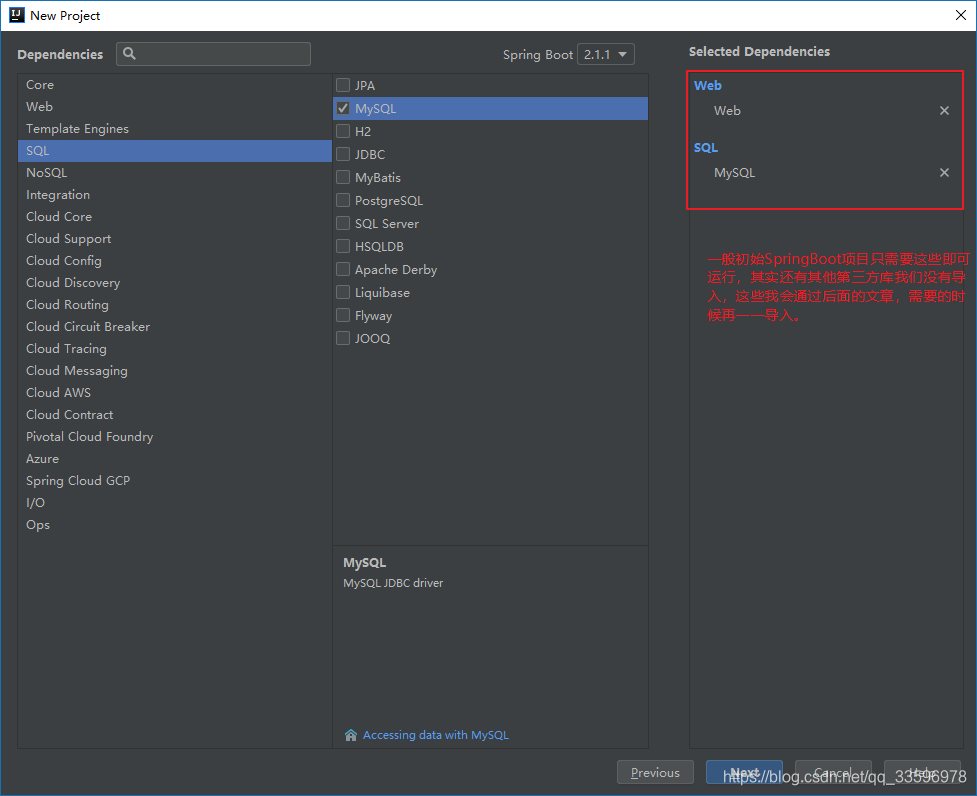Select the Cloud Config category

174,260
